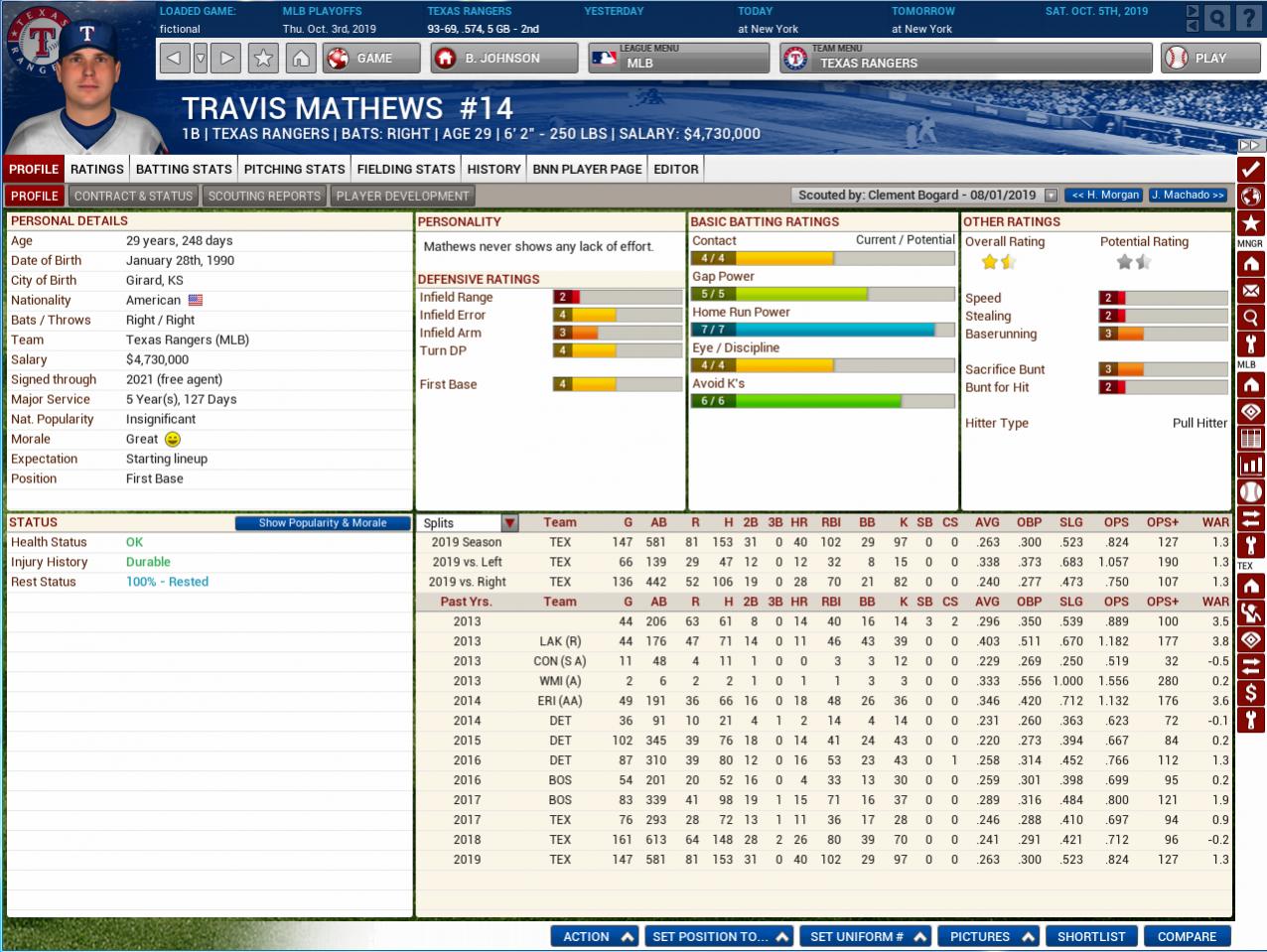Open the mail envelope icon in sidebar
This screenshot has width=1267, height=952.
(x=1250, y=292)
